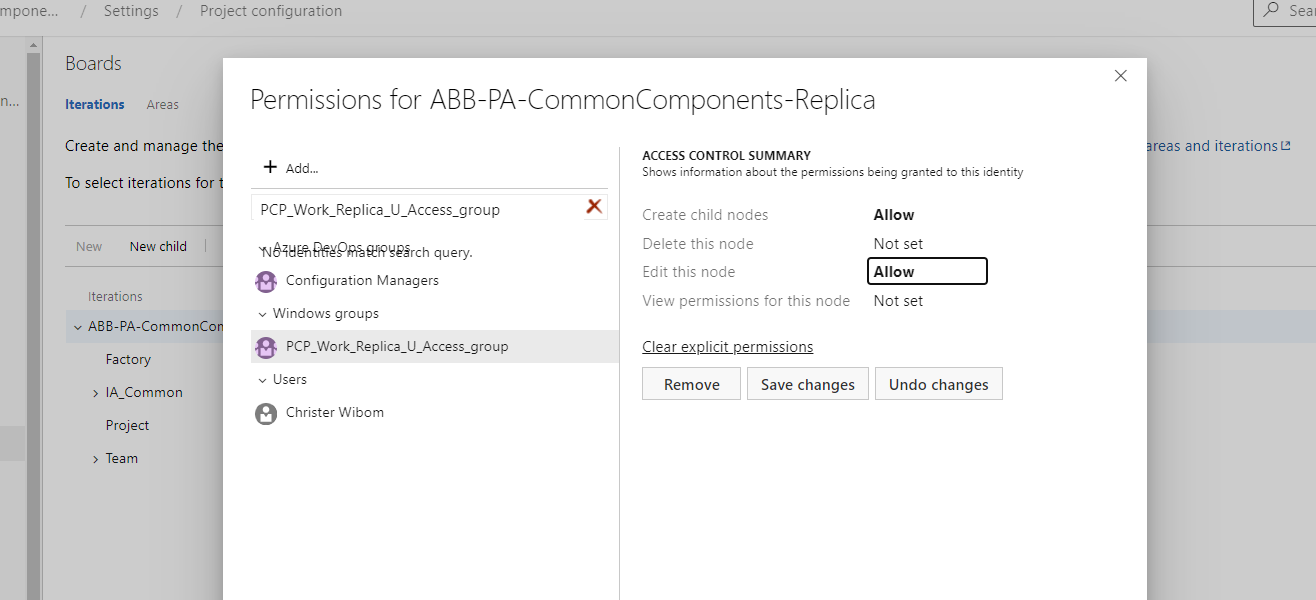
Task: Open View permissions for this node dropdown
Action: click(x=927, y=301)
